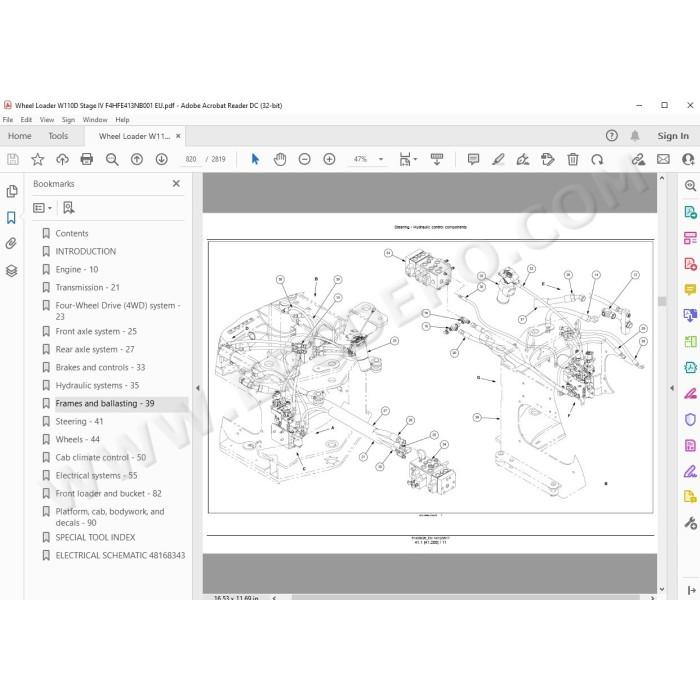Open the Layers panel icon
This screenshot has height=700, width=700.
click(11, 271)
